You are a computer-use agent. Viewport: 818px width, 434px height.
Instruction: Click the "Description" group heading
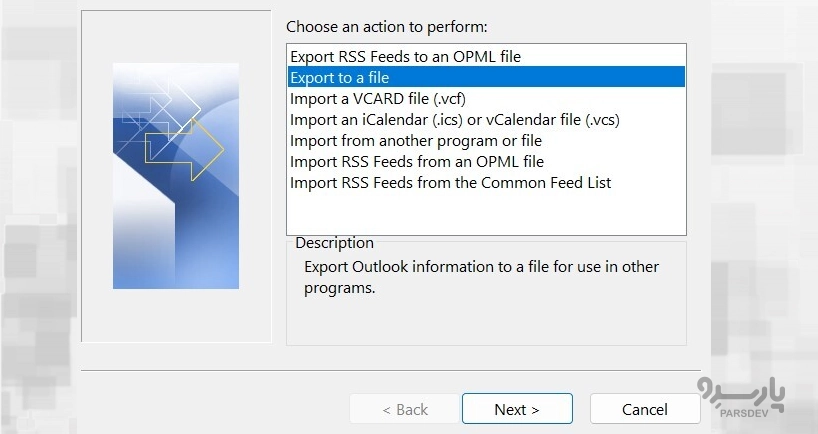tap(334, 243)
